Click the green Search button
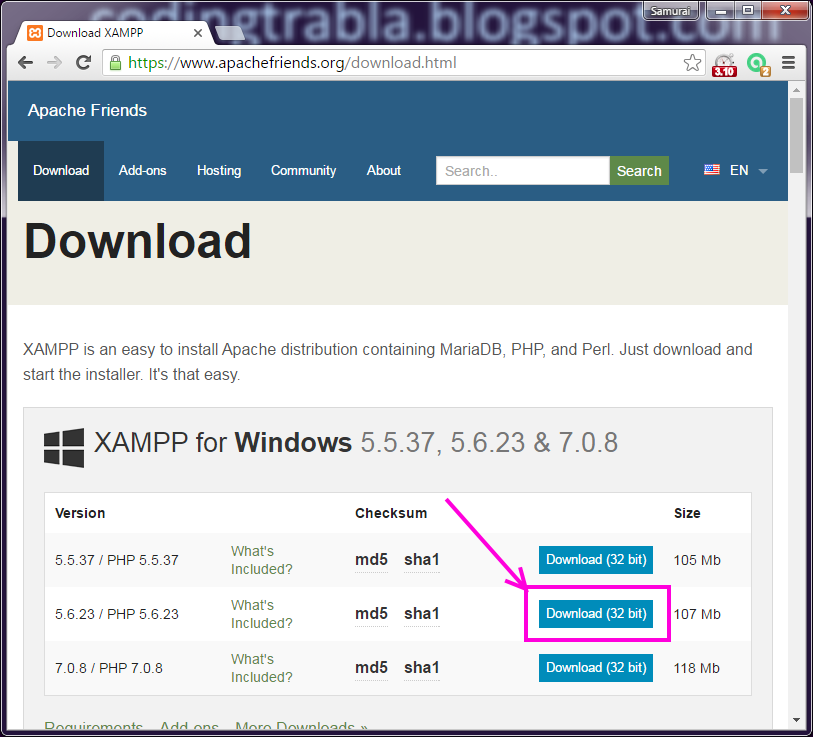This screenshot has width=813, height=737. (x=639, y=171)
